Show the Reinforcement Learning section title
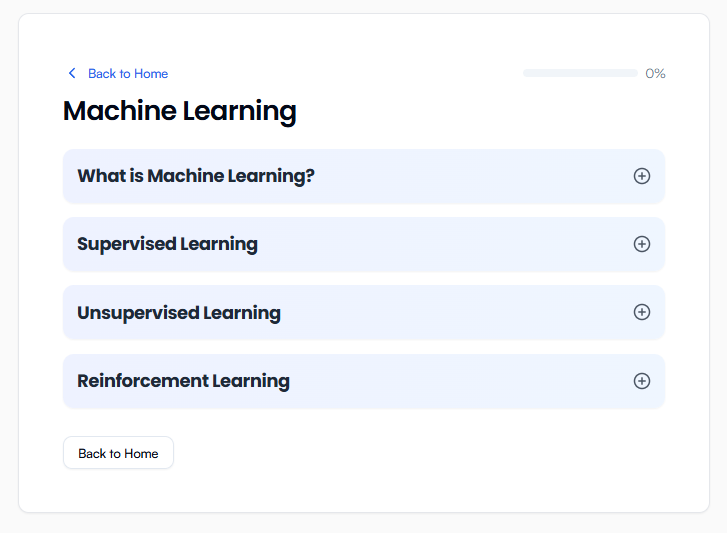The width and height of the screenshot is (727, 533). coord(183,381)
